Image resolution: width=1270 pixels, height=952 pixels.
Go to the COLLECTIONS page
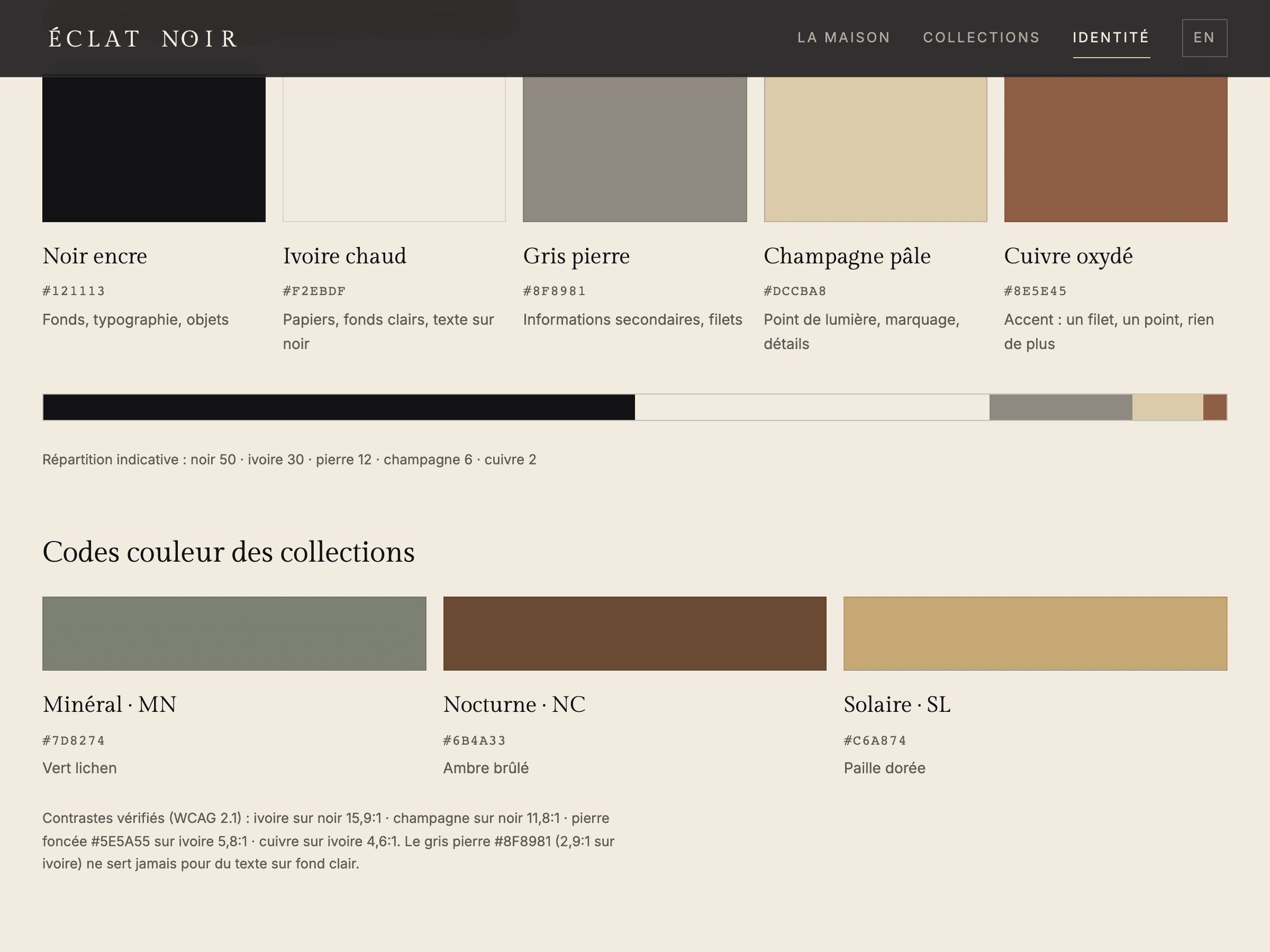point(981,38)
